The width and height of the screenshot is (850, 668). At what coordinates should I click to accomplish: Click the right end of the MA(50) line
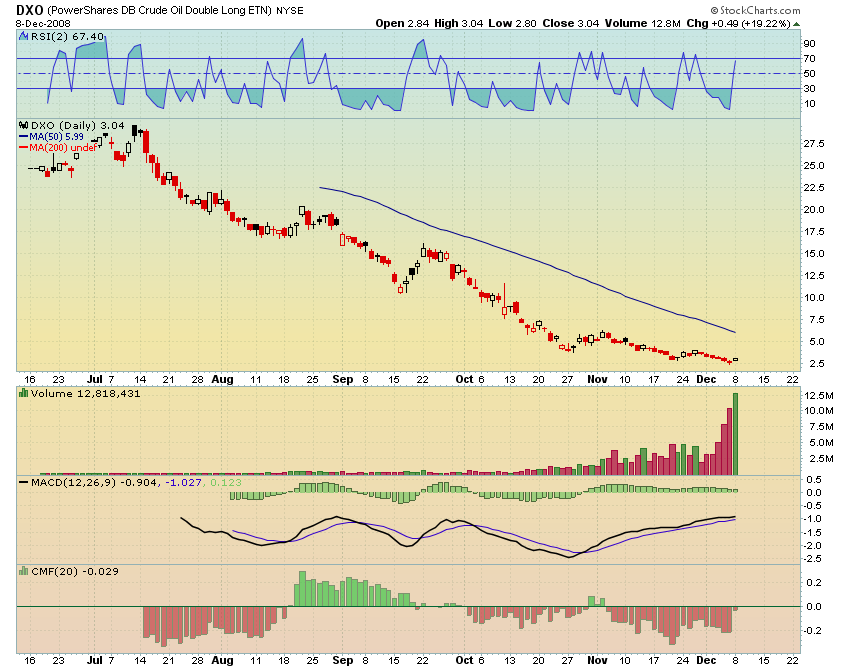(x=735, y=332)
